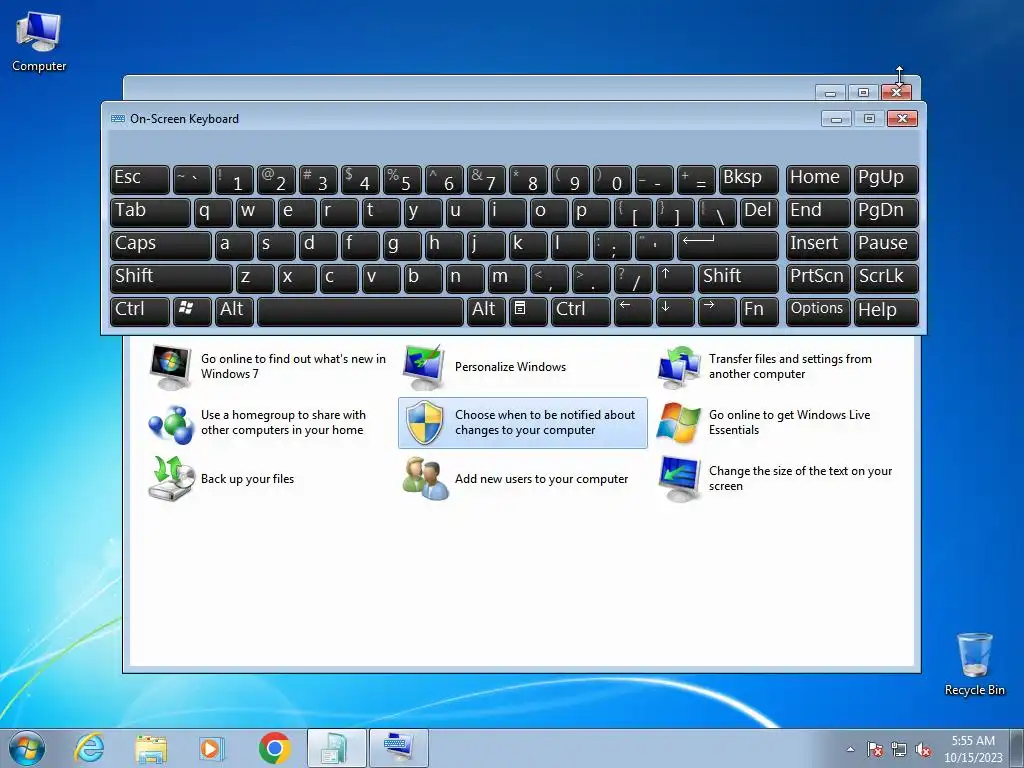The width and height of the screenshot is (1024, 768).
Task: Click the On-Screen Keyboard title bar icon
Action: (x=118, y=119)
